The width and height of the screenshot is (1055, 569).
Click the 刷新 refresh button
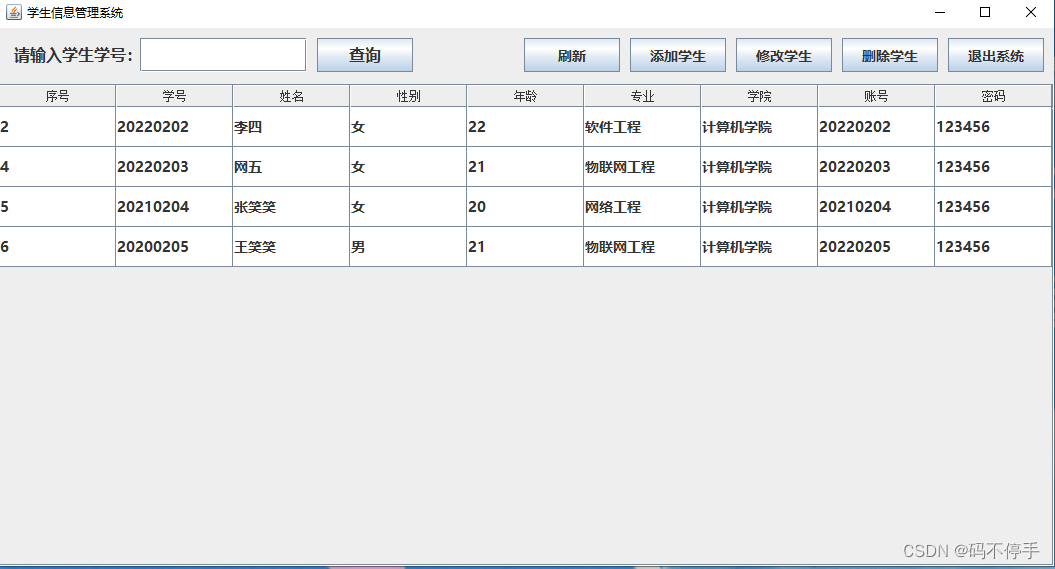tap(572, 55)
